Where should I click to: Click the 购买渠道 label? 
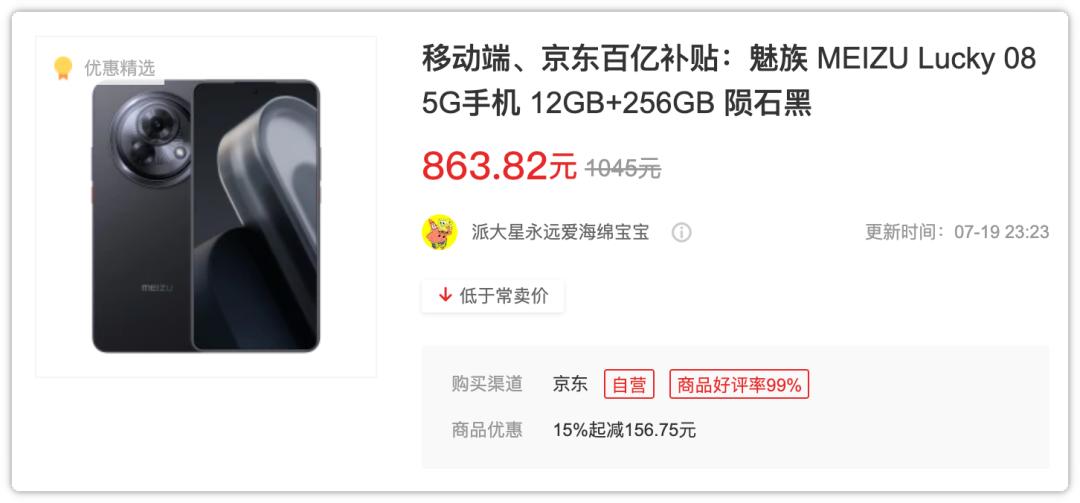click(x=487, y=384)
